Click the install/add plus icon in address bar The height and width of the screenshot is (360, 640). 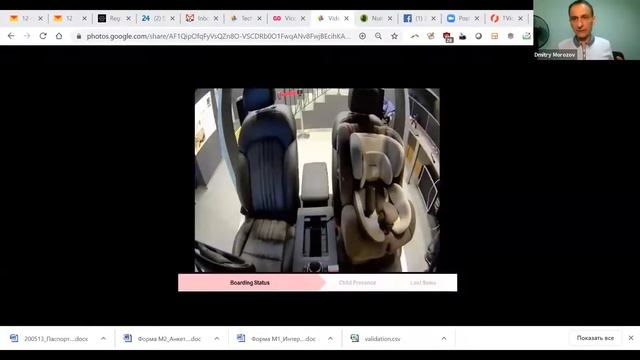362,36
